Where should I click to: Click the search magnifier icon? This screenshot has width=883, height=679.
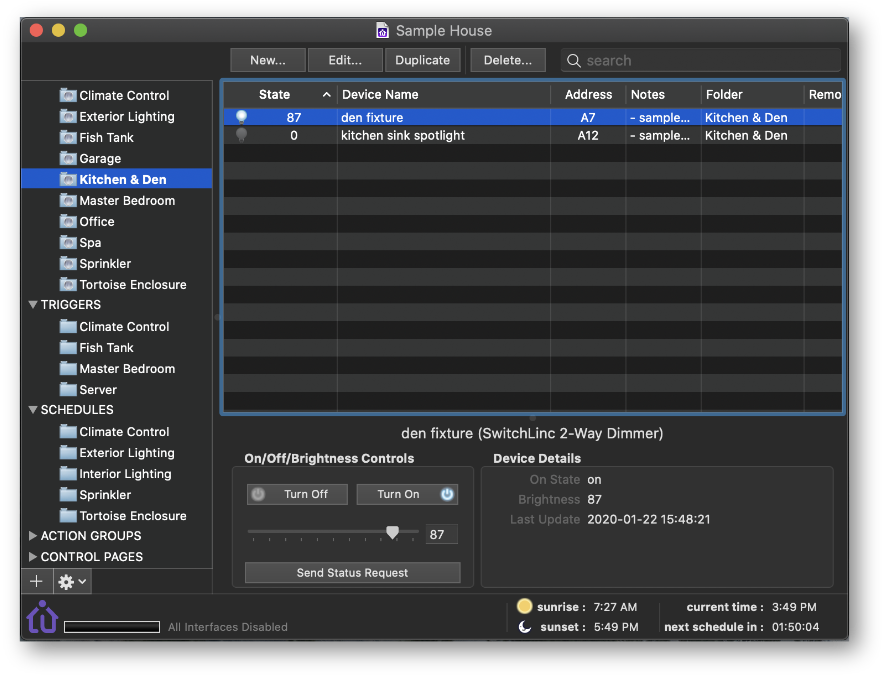click(573, 60)
